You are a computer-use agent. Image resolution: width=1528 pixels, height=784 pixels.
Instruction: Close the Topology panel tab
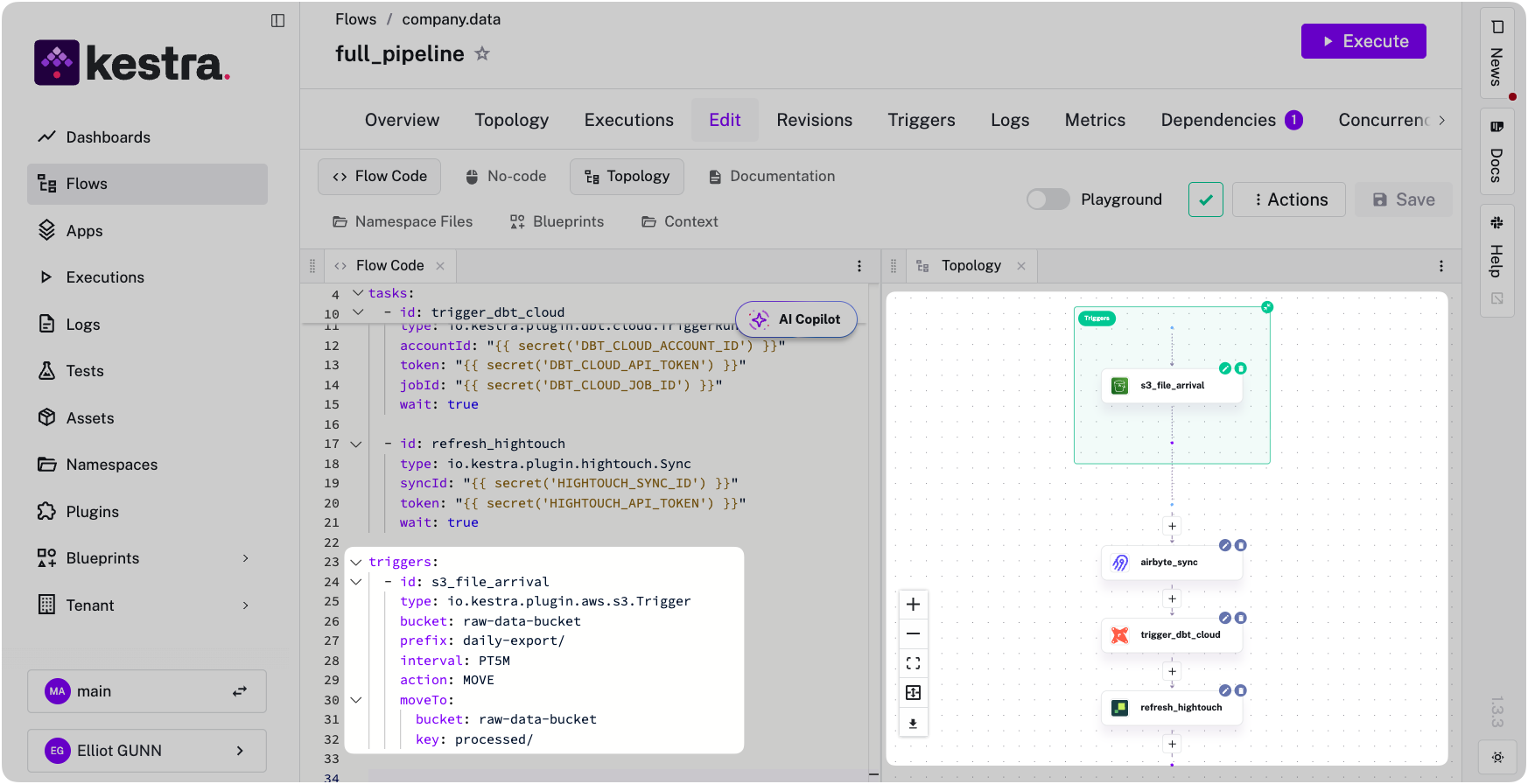pyautogui.click(x=1021, y=266)
